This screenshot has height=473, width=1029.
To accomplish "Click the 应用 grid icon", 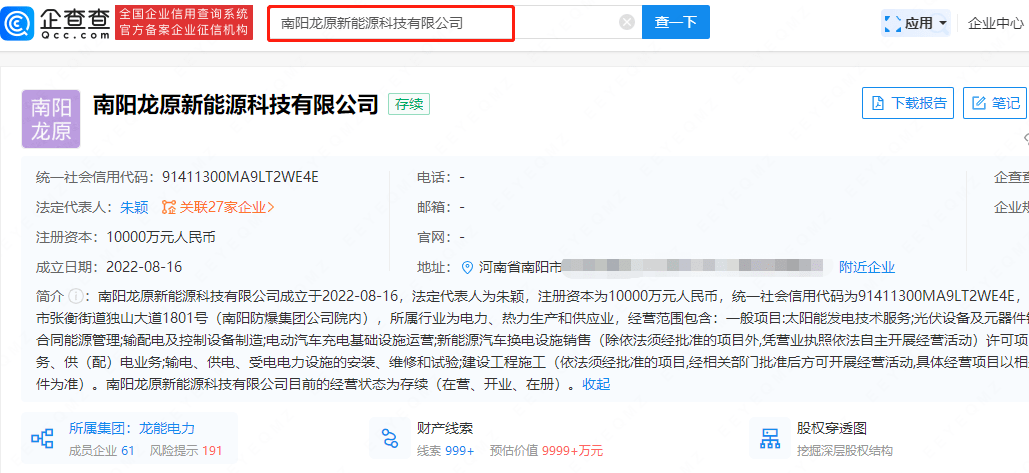I will pos(892,24).
